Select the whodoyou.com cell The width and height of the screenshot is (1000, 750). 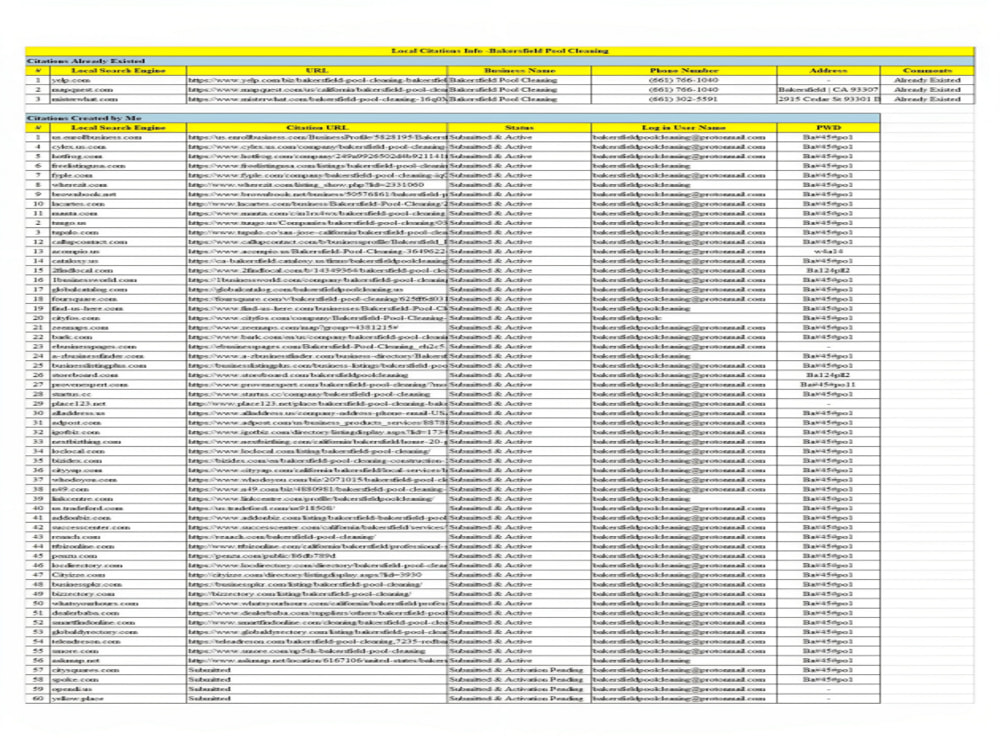click(119, 480)
